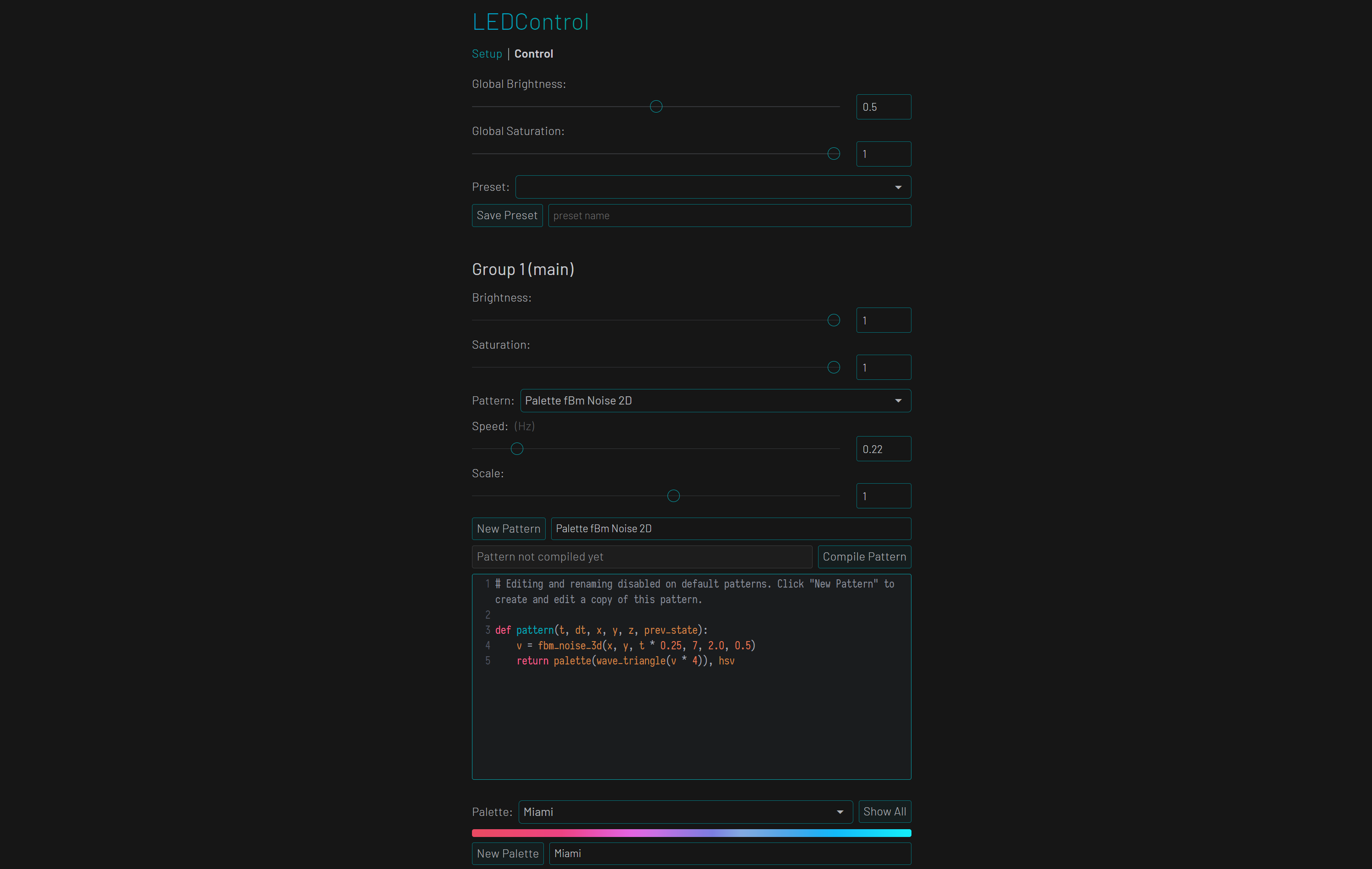The height and width of the screenshot is (869, 1372).
Task: Open the Palette dropdown showing Miami
Action: coord(685,811)
